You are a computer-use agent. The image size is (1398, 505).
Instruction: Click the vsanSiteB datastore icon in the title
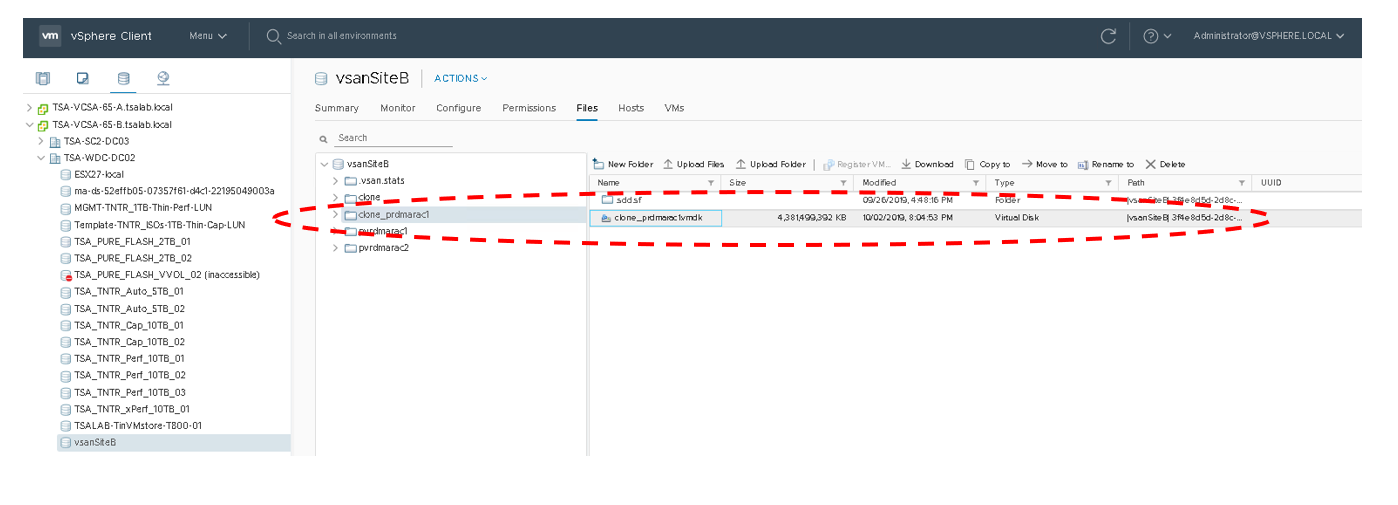pyautogui.click(x=321, y=78)
